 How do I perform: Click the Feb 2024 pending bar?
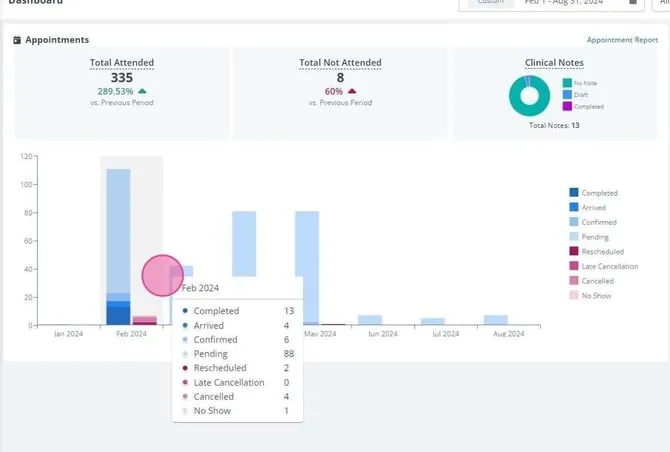118,231
